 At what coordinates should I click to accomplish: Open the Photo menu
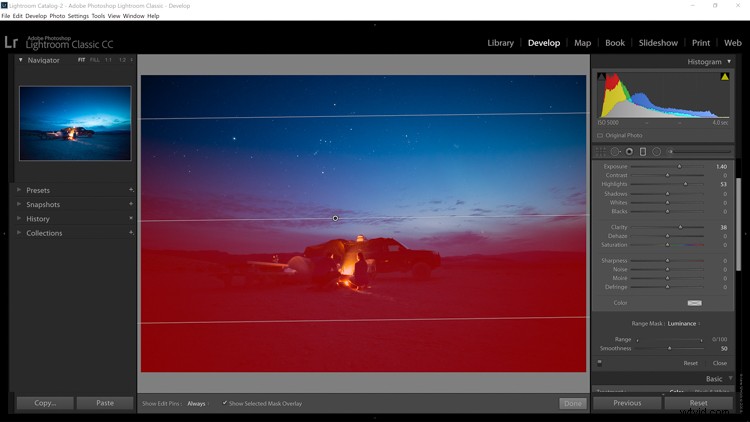[57, 16]
